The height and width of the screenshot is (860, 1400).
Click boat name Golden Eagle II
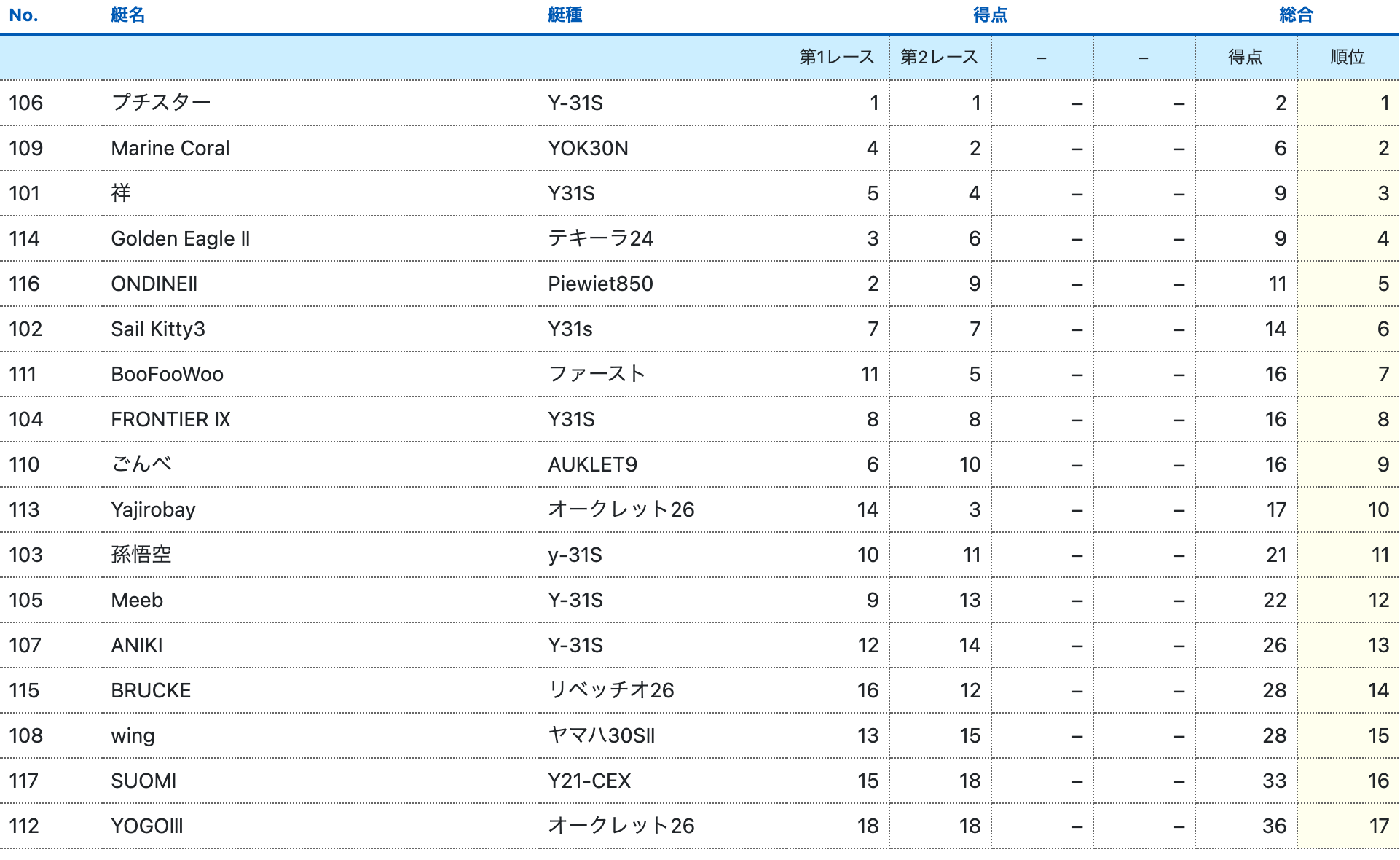pos(180,238)
